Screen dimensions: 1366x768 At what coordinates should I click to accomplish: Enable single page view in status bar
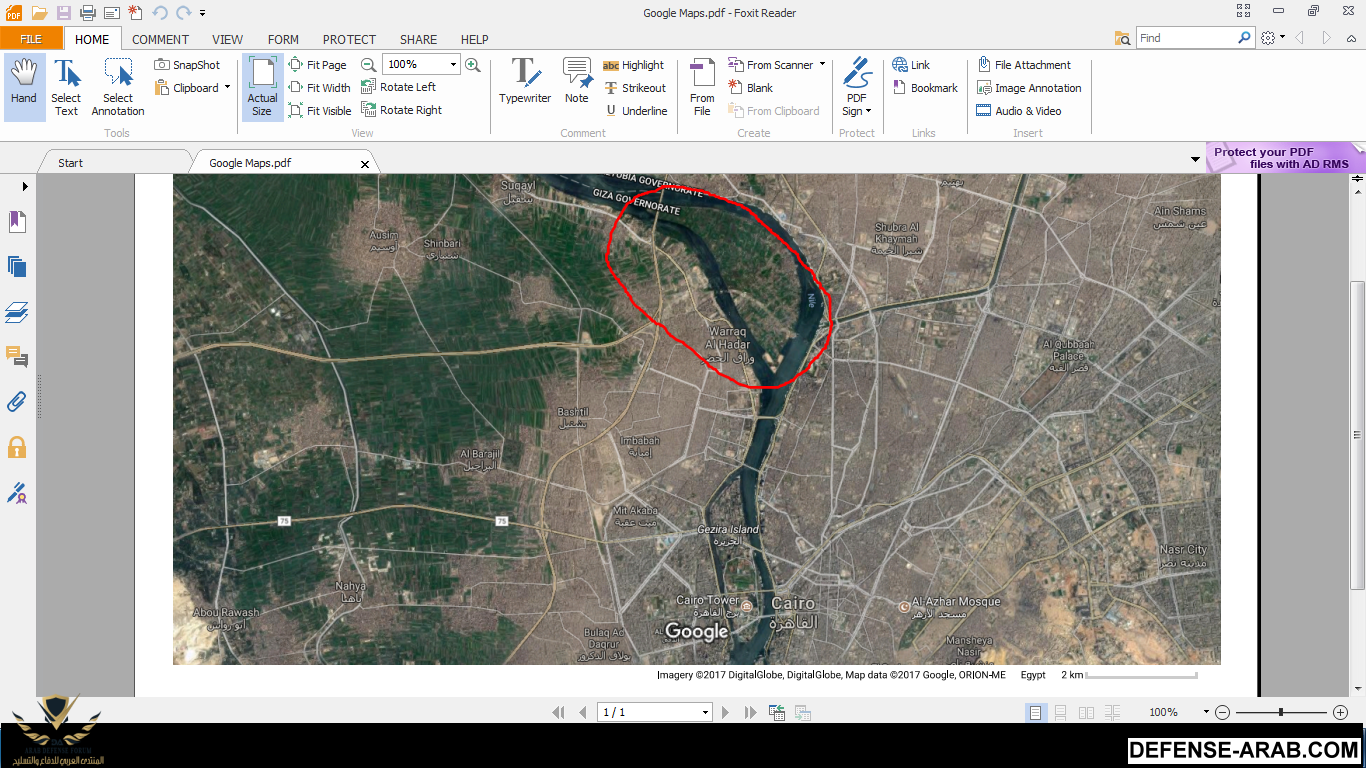click(1036, 712)
